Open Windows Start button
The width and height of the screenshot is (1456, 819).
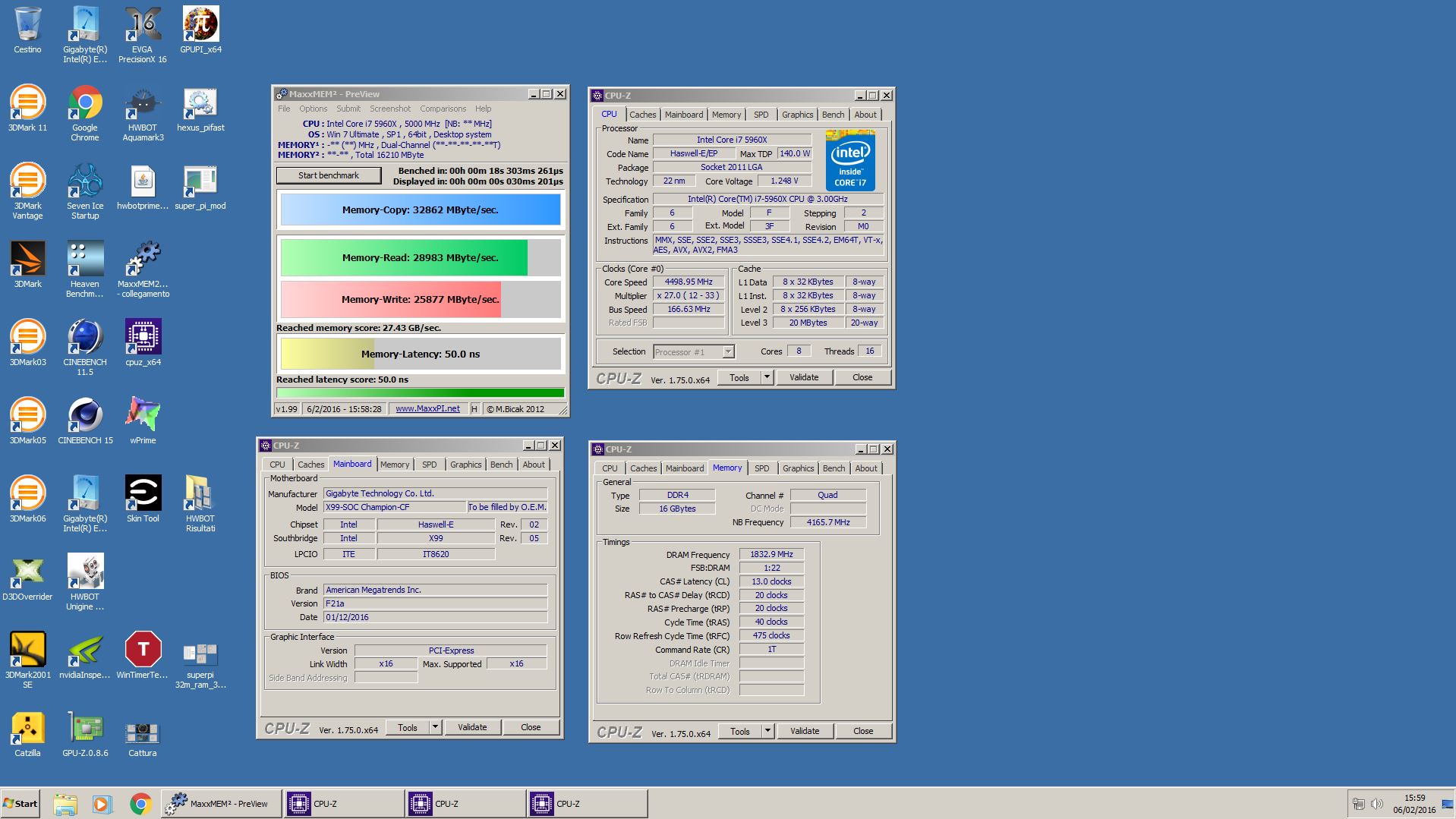20,804
